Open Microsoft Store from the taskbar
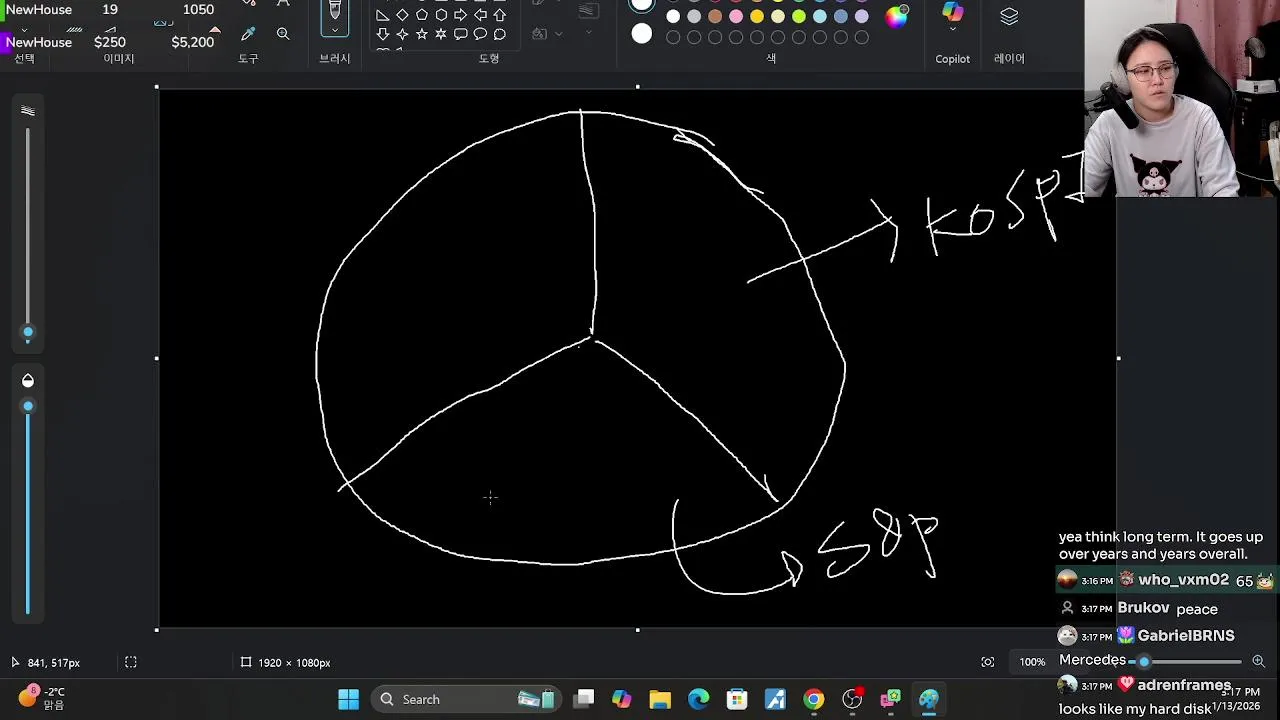Screen dimensions: 1280x720 coord(737,699)
